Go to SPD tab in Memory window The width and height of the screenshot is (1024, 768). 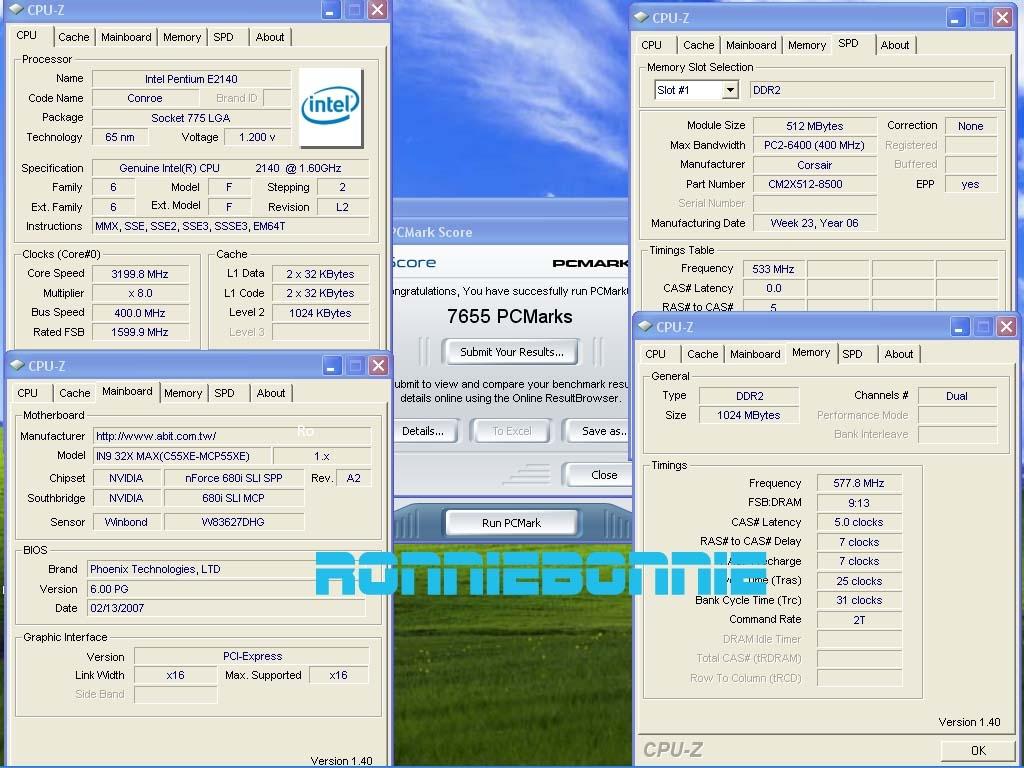(x=852, y=354)
